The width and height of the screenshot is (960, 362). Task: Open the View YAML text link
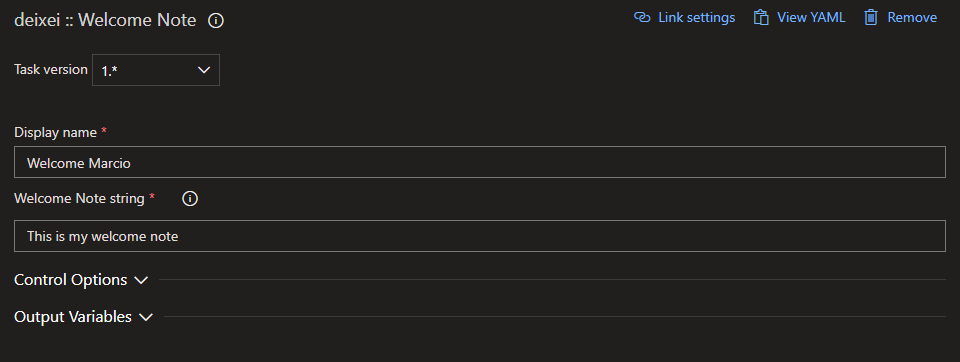coord(811,17)
